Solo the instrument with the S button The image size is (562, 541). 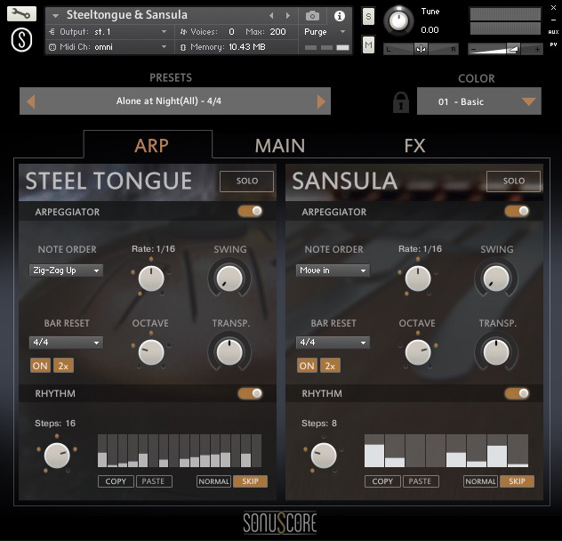[368, 16]
